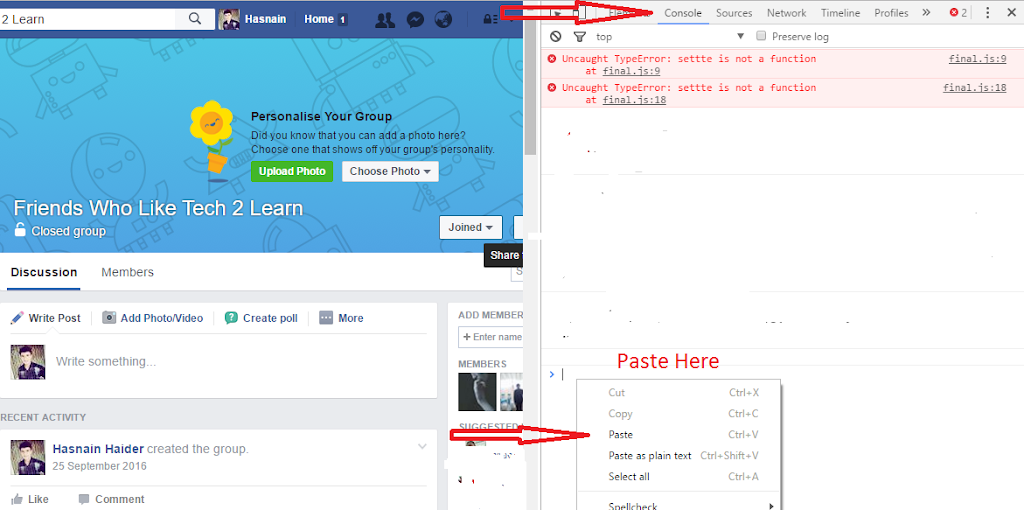The height and width of the screenshot is (510, 1024).
Task: Open final.js:18 source link at right
Action: pos(975,88)
